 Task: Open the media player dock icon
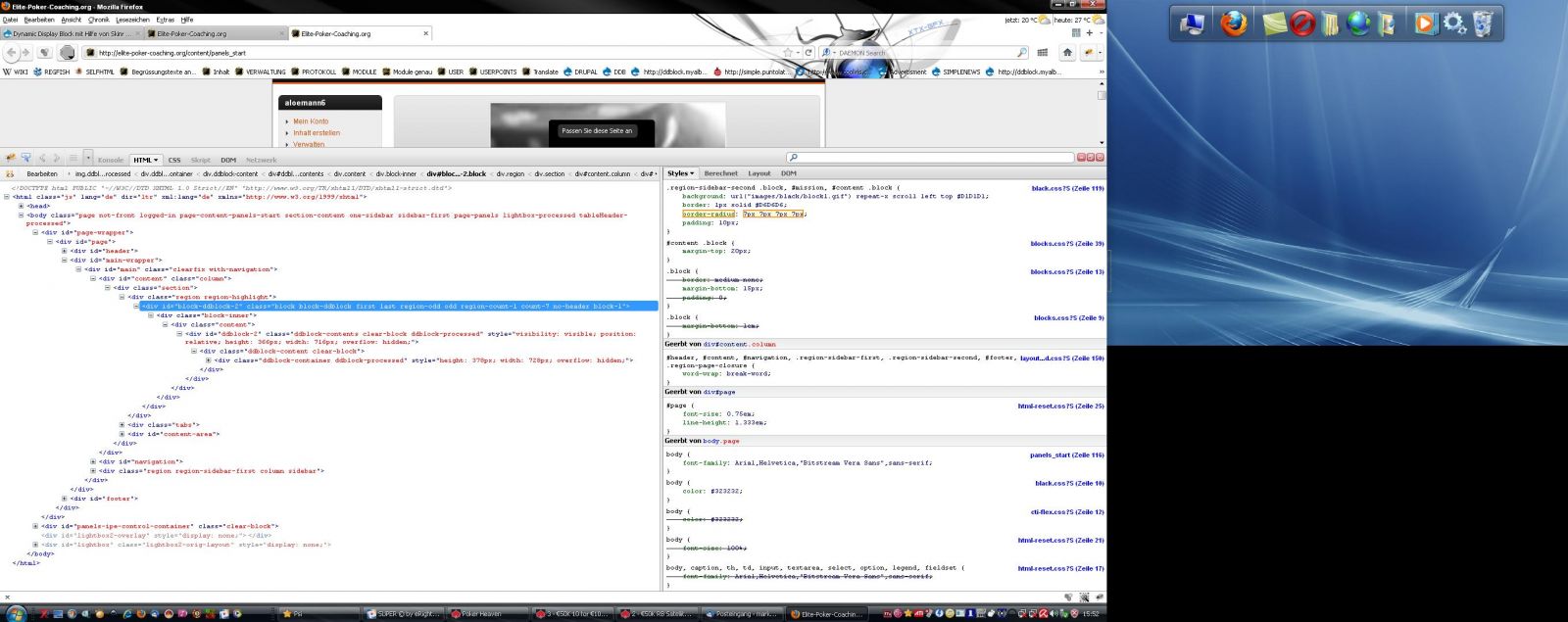[x=1424, y=23]
